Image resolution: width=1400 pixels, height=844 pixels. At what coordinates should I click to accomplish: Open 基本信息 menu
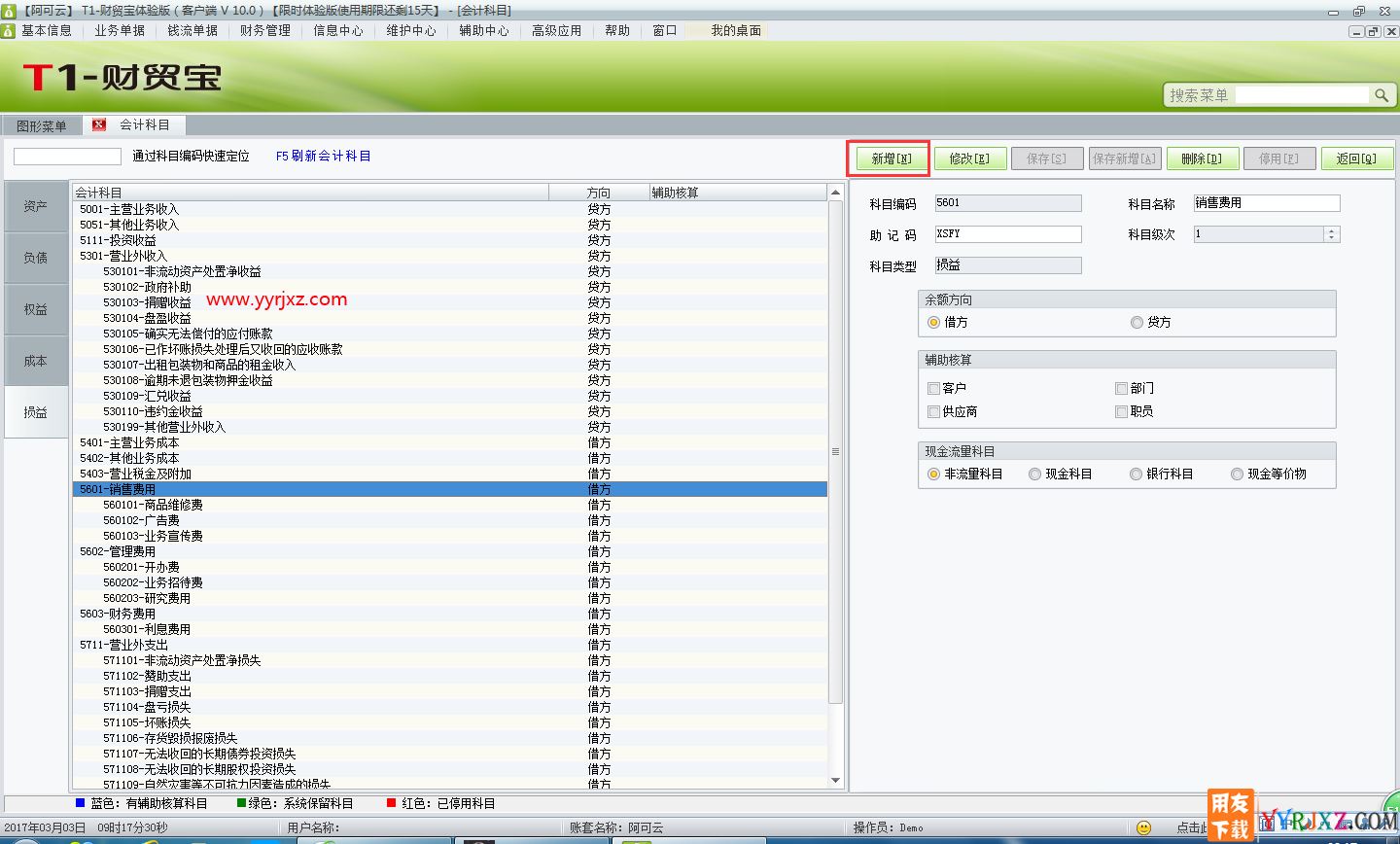[x=47, y=30]
